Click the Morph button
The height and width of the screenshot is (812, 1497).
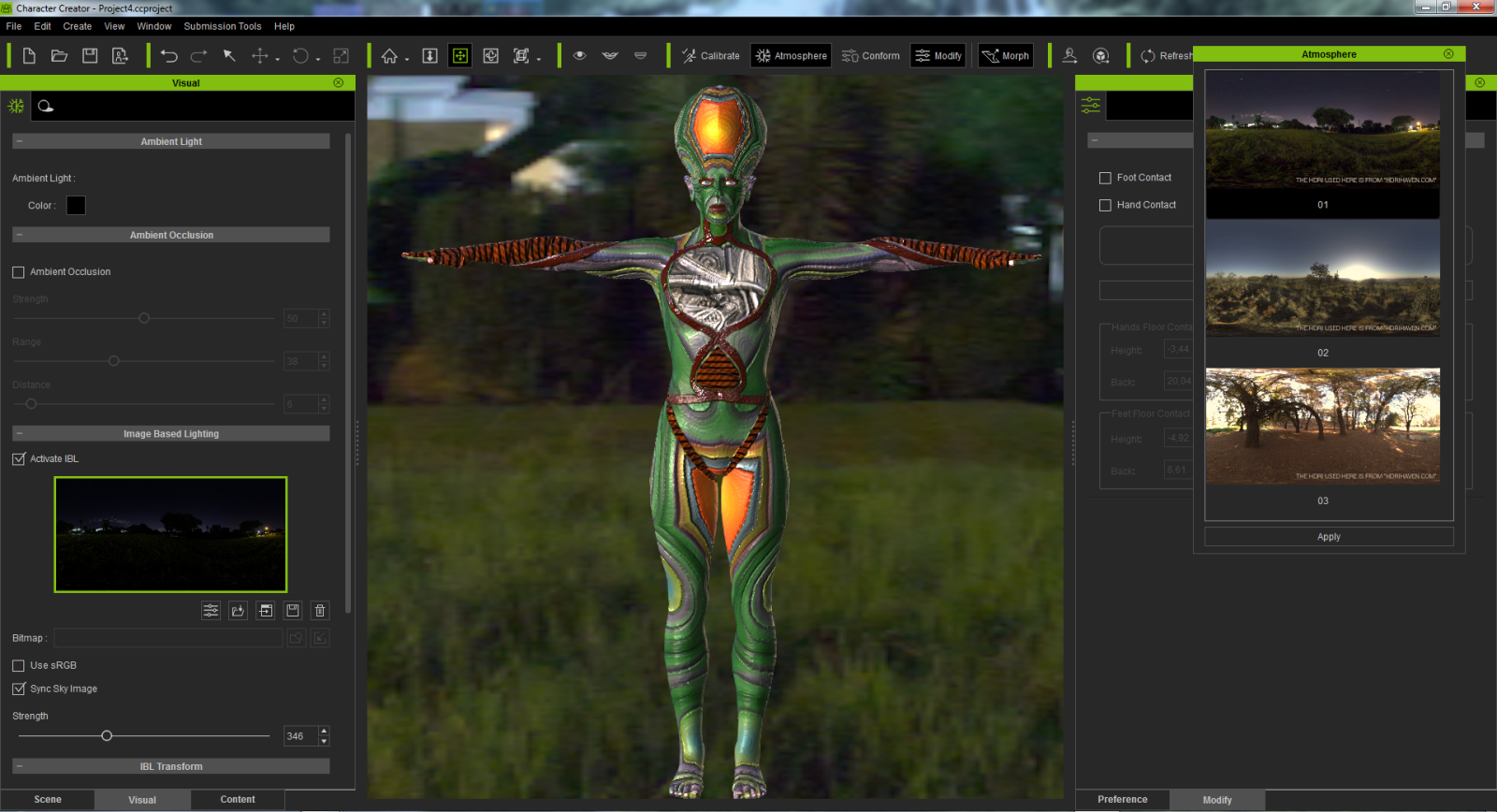[x=1006, y=56]
